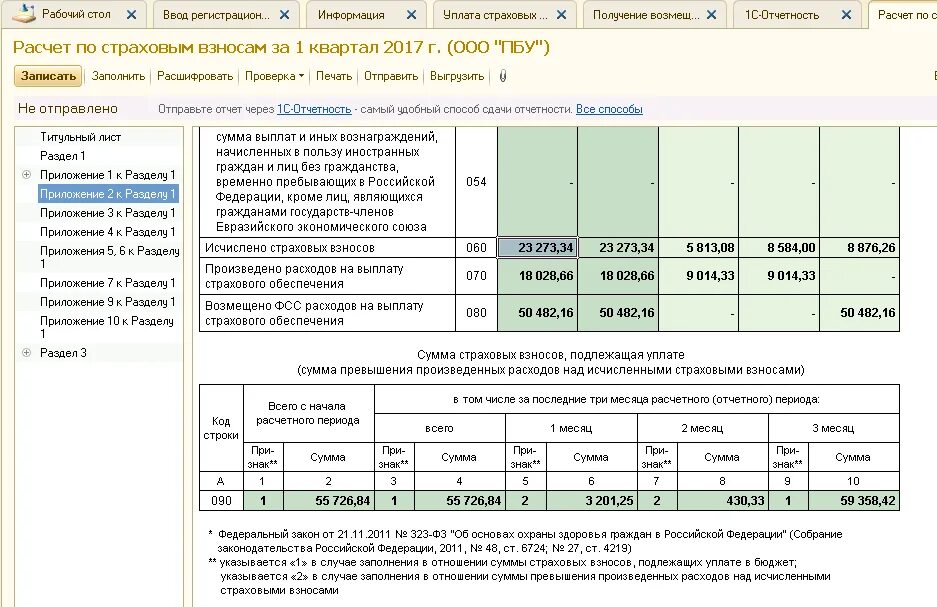This screenshot has height=607, width=937.
Task: Click the first 55 726,84 cell in row 090
Action: click(329, 501)
